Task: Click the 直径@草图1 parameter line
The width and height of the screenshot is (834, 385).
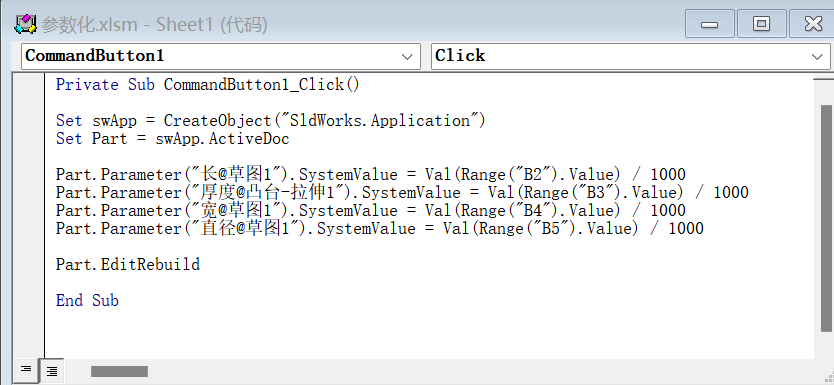Action: (380, 229)
